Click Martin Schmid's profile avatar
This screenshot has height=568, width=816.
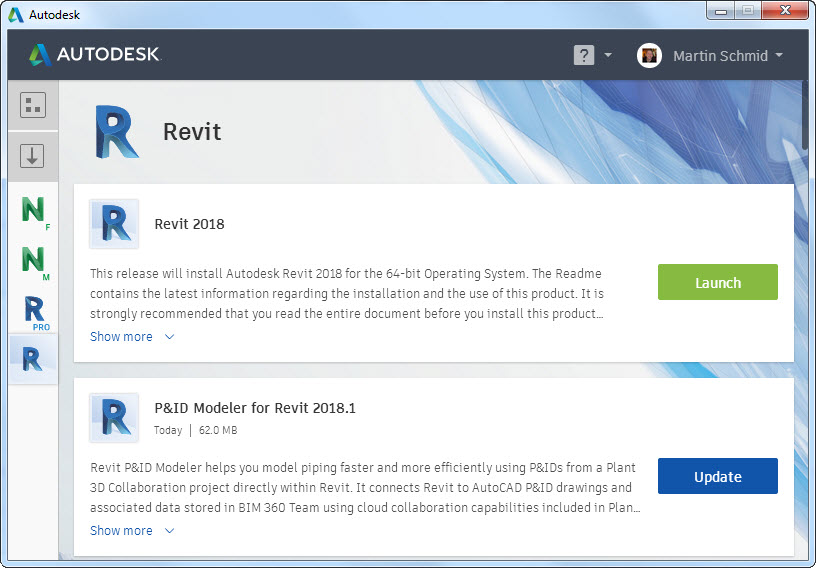pos(649,55)
